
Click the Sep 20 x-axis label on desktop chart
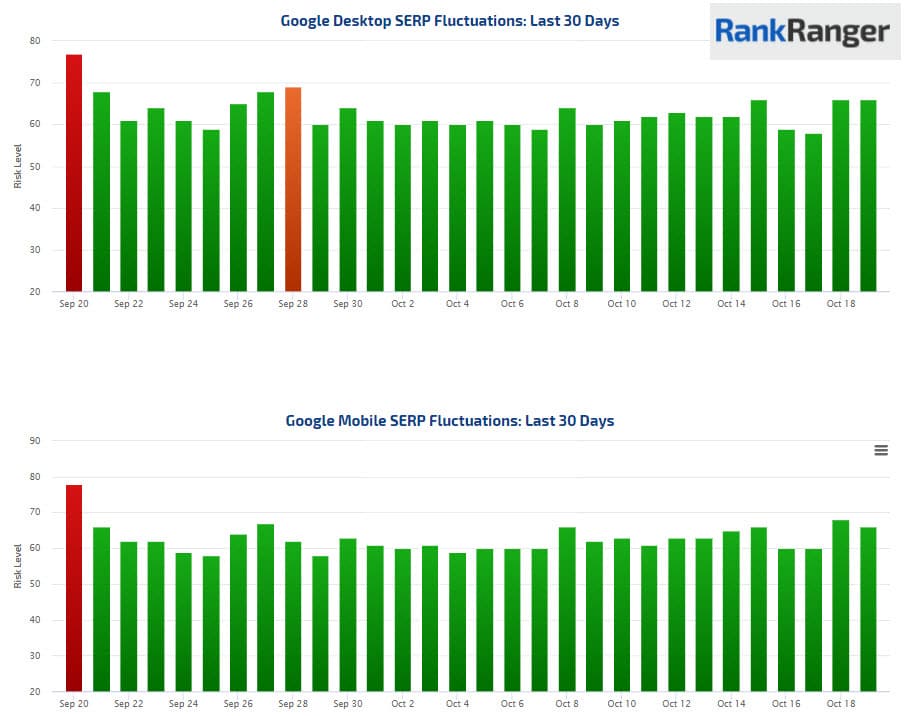(x=74, y=304)
